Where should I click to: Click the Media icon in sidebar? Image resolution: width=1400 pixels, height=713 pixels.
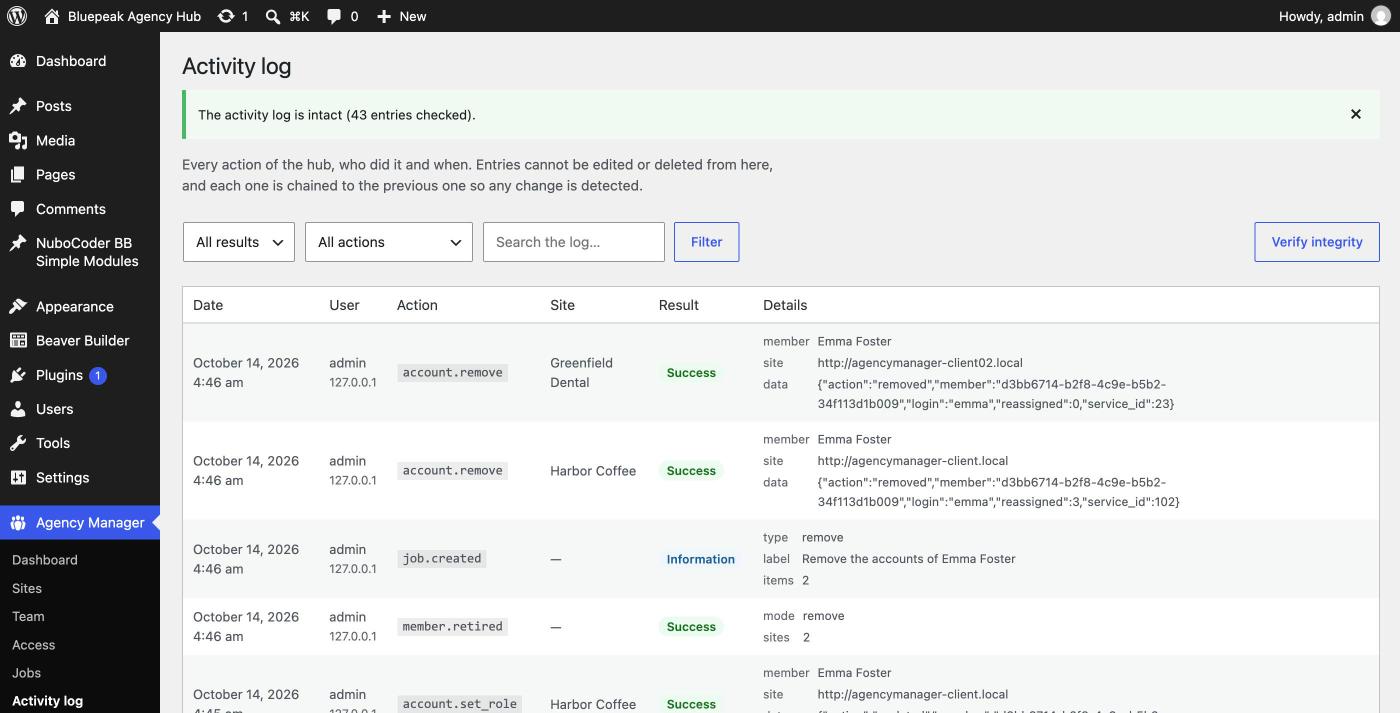(18, 141)
